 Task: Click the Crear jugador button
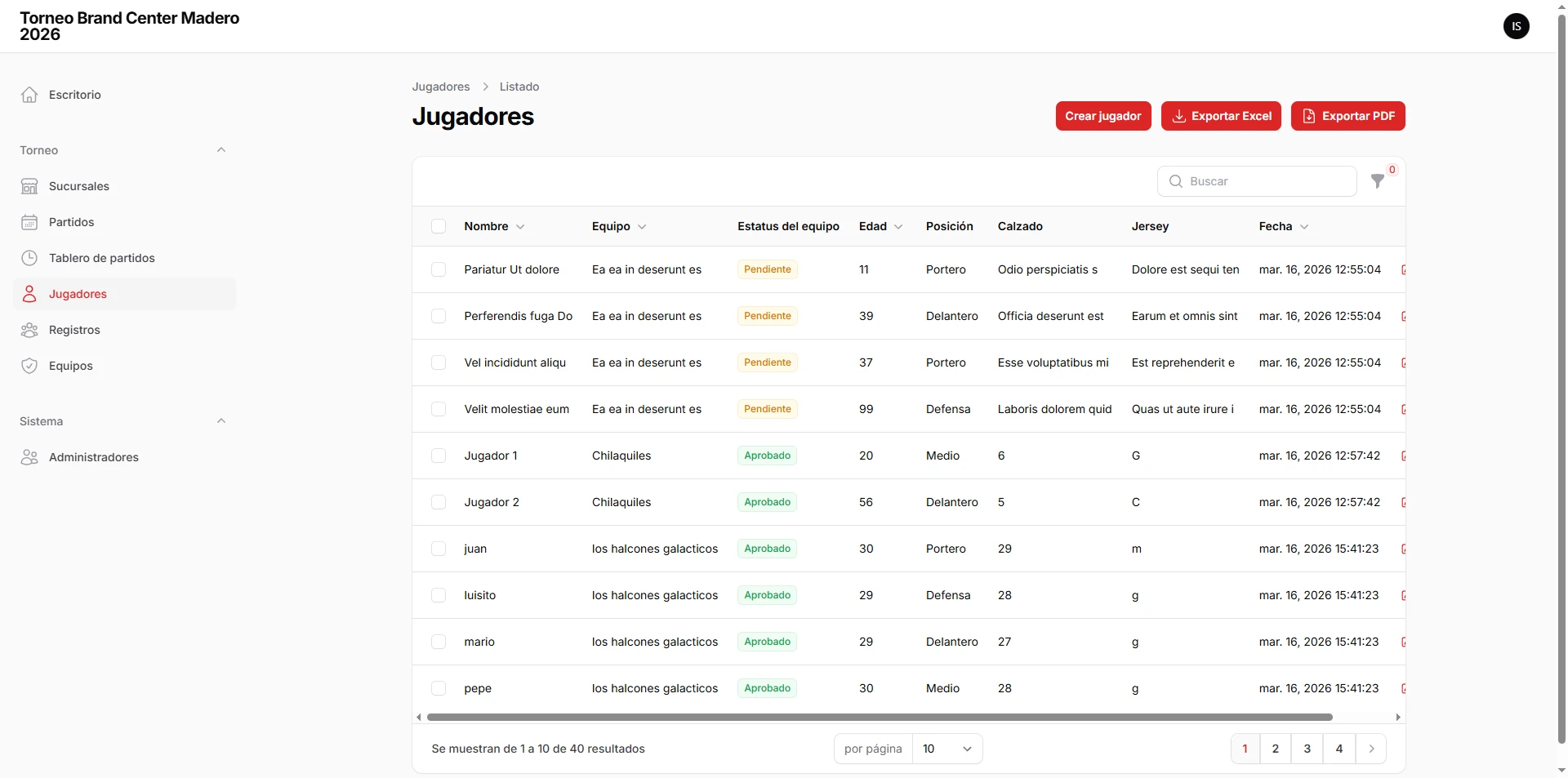tap(1103, 116)
